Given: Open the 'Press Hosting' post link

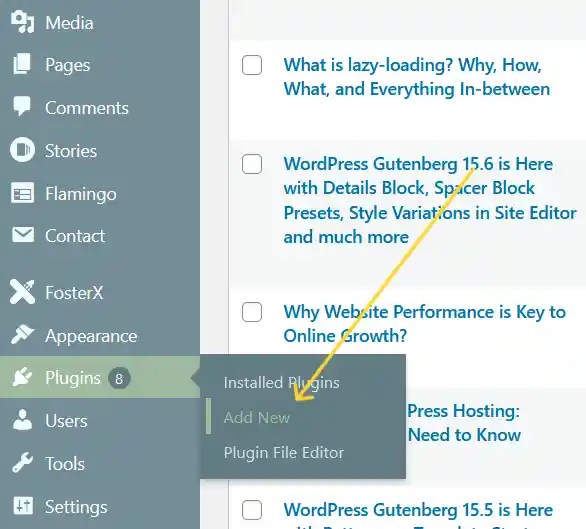Looking at the screenshot, I should point(464,422).
